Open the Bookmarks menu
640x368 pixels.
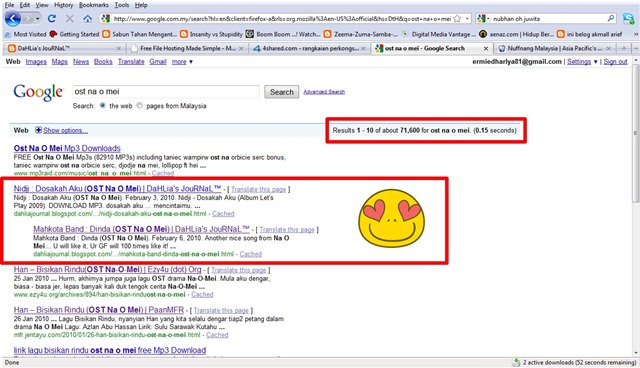pos(93,5)
